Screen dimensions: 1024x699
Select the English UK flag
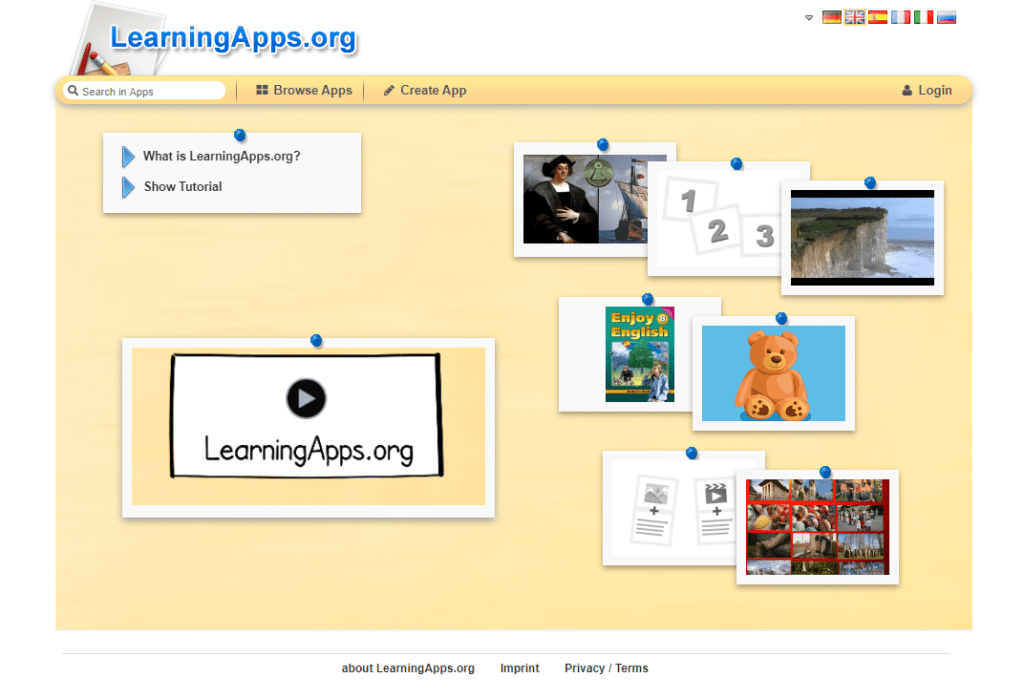[x=854, y=17]
